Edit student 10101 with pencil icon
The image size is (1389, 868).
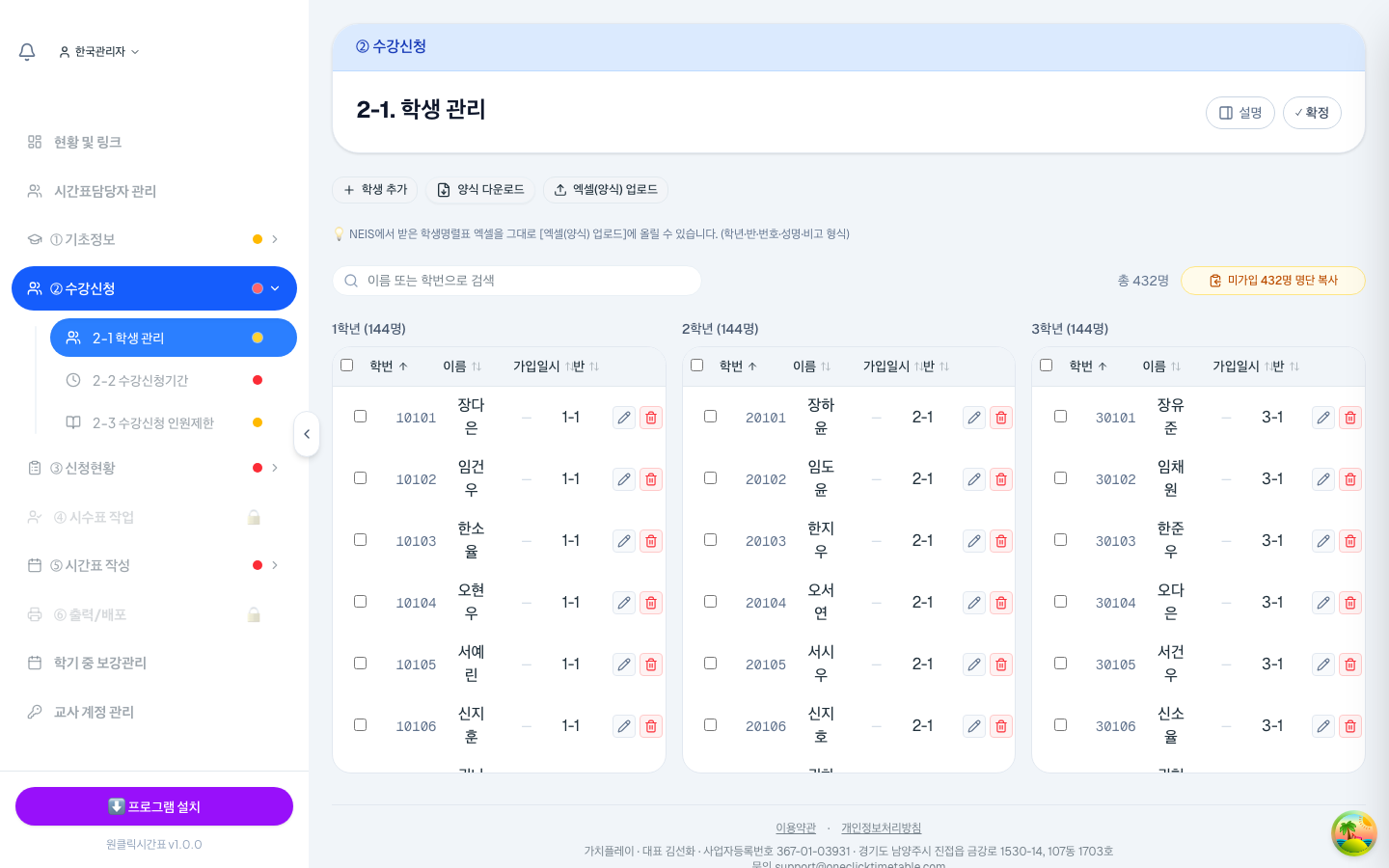coord(624,418)
